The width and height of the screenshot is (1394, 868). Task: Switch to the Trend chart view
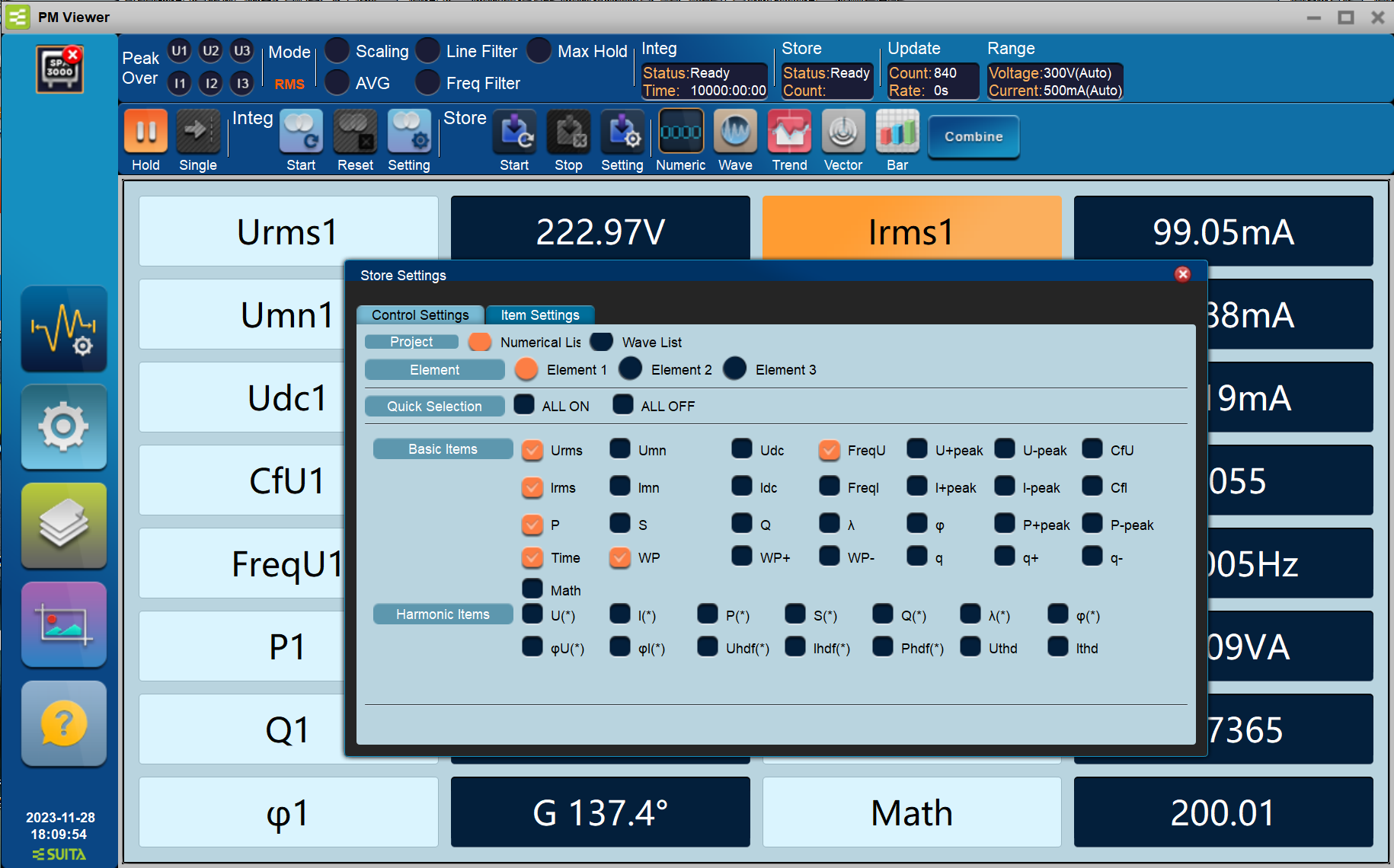click(x=789, y=132)
